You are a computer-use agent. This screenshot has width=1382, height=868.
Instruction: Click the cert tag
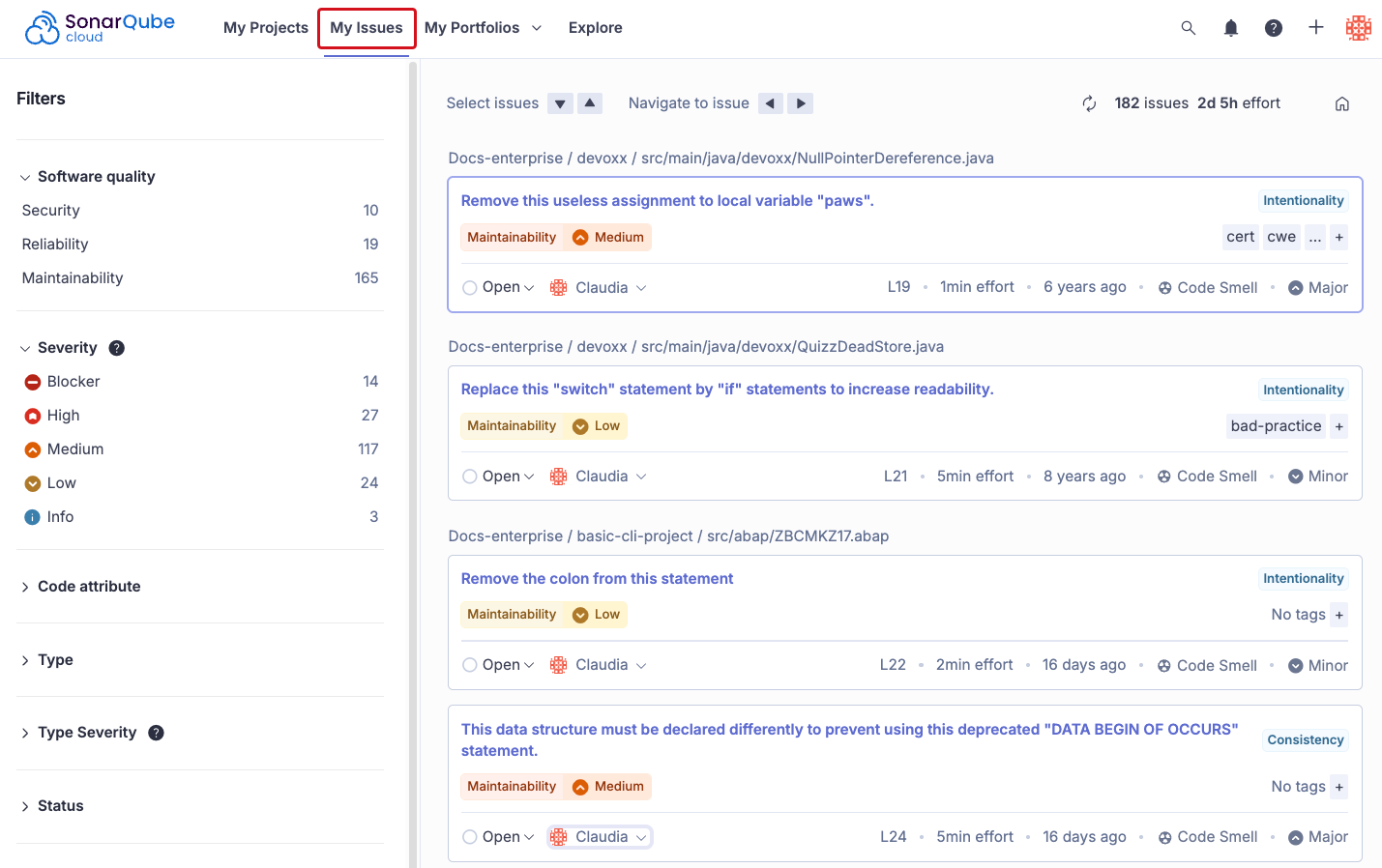1241,237
